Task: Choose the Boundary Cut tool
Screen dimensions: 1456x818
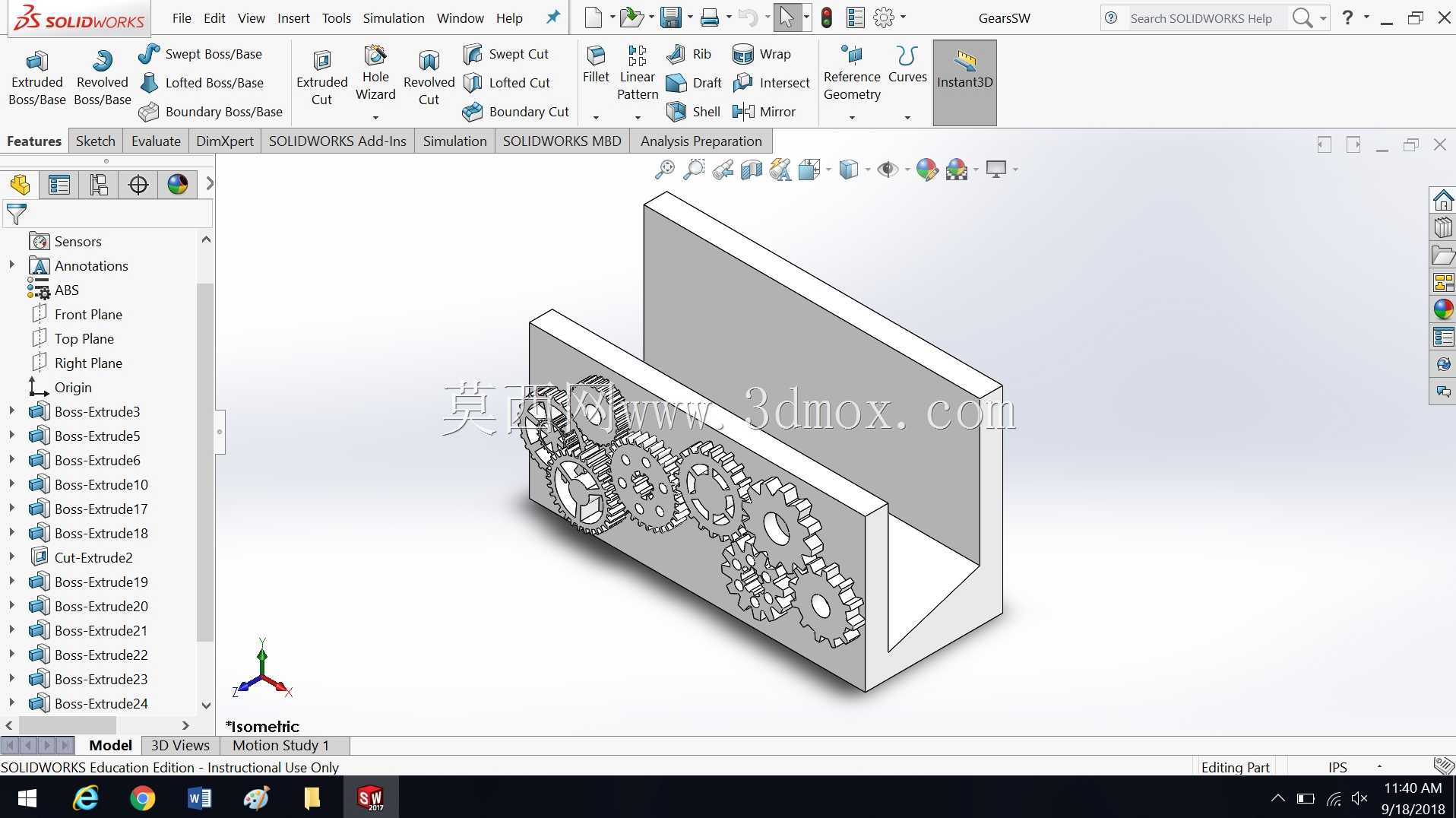Action: (x=516, y=112)
